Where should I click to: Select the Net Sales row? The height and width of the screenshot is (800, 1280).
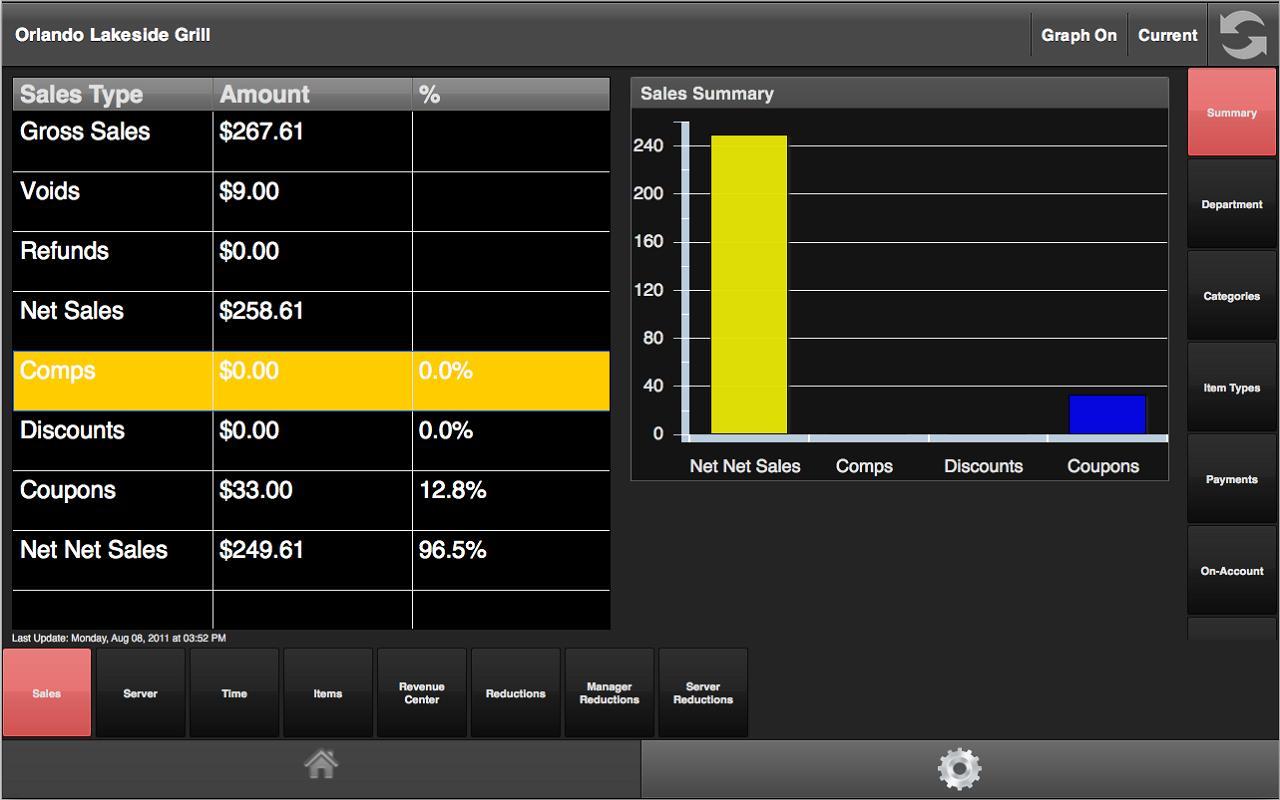[311, 321]
